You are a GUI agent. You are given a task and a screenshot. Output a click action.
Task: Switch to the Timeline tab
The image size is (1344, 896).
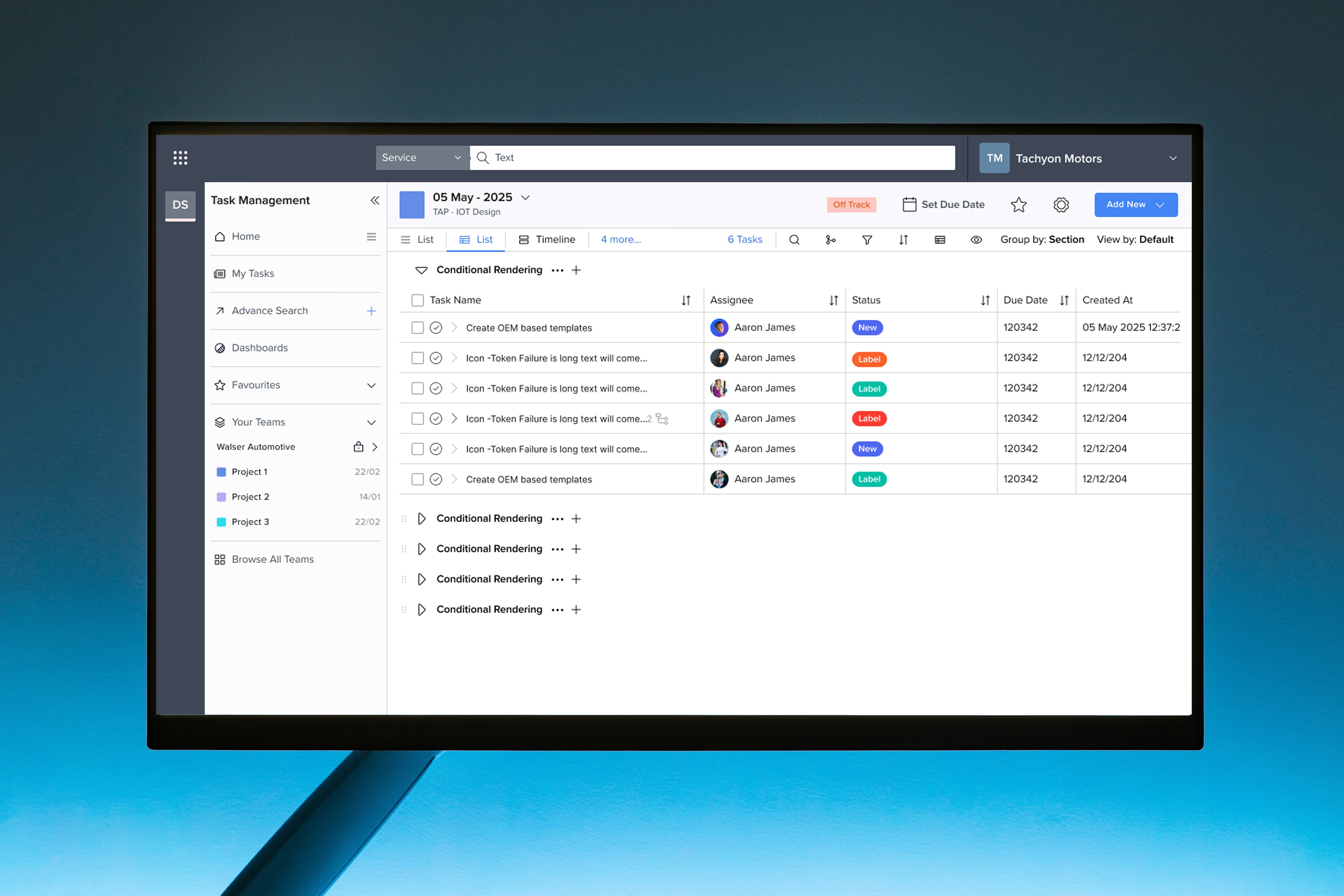pos(547,240)
